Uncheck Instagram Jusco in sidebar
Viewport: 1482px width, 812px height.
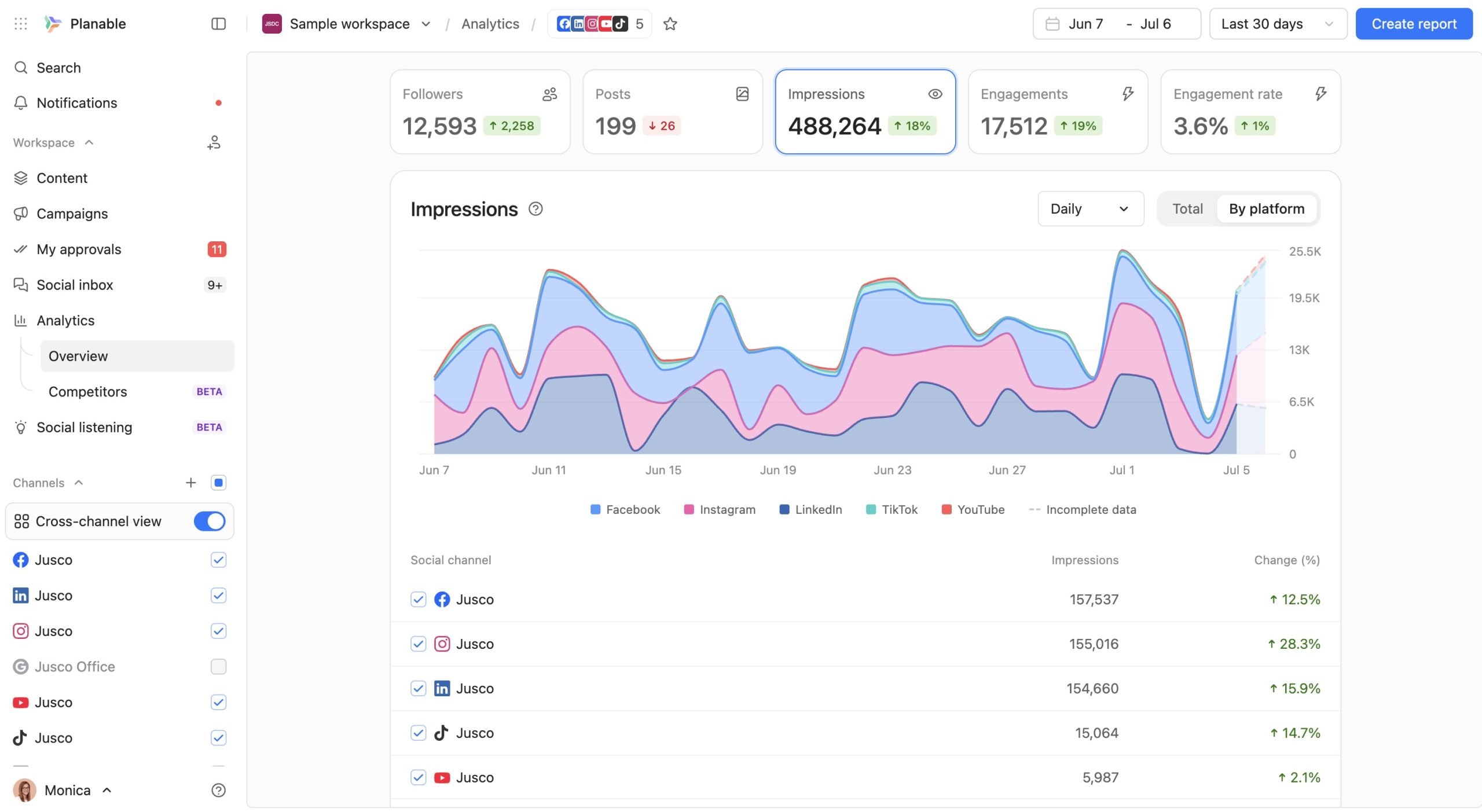coord(218,631)
